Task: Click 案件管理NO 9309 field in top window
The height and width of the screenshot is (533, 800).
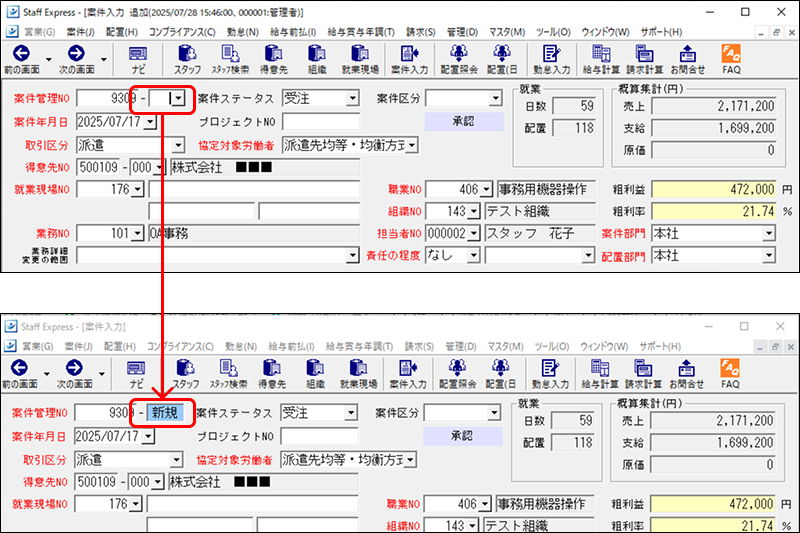Action: [107, 98]
